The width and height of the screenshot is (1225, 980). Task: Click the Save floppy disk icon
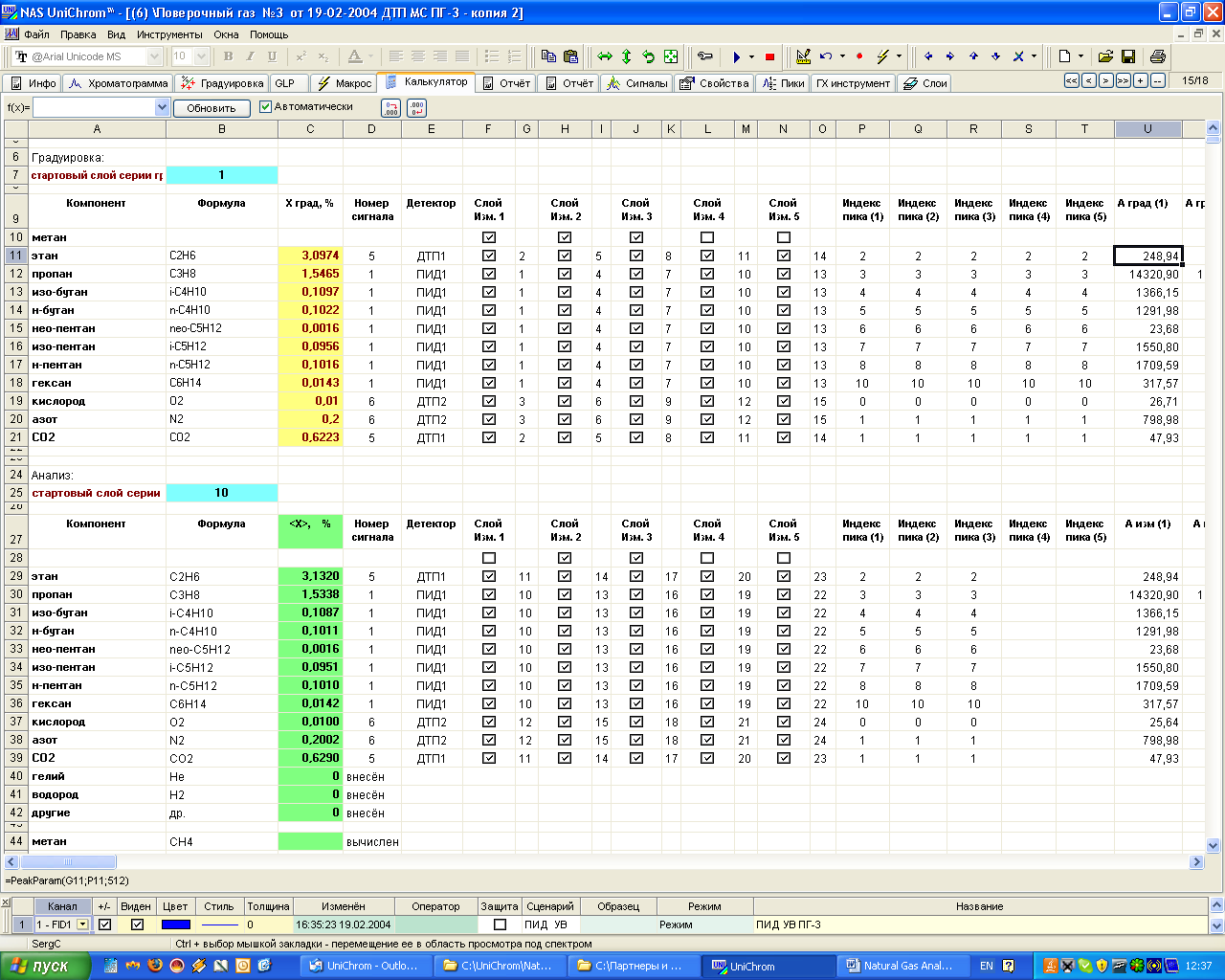(1128, 56)
